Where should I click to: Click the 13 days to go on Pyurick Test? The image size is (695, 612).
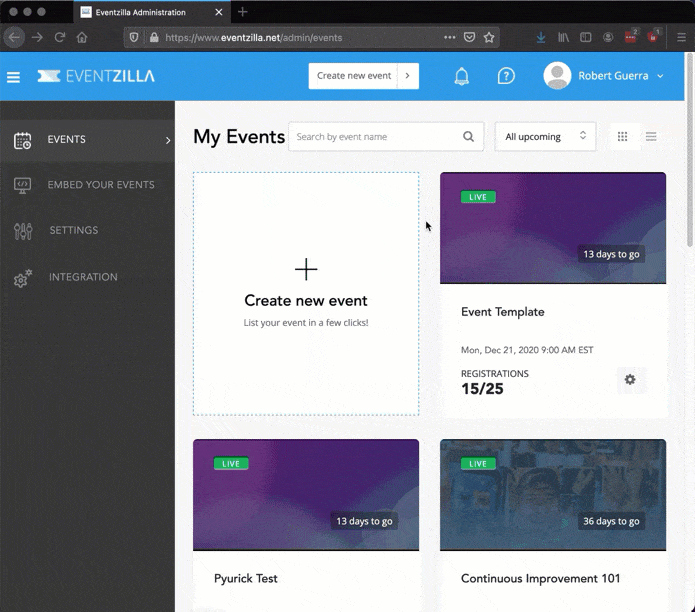point(364,521)
